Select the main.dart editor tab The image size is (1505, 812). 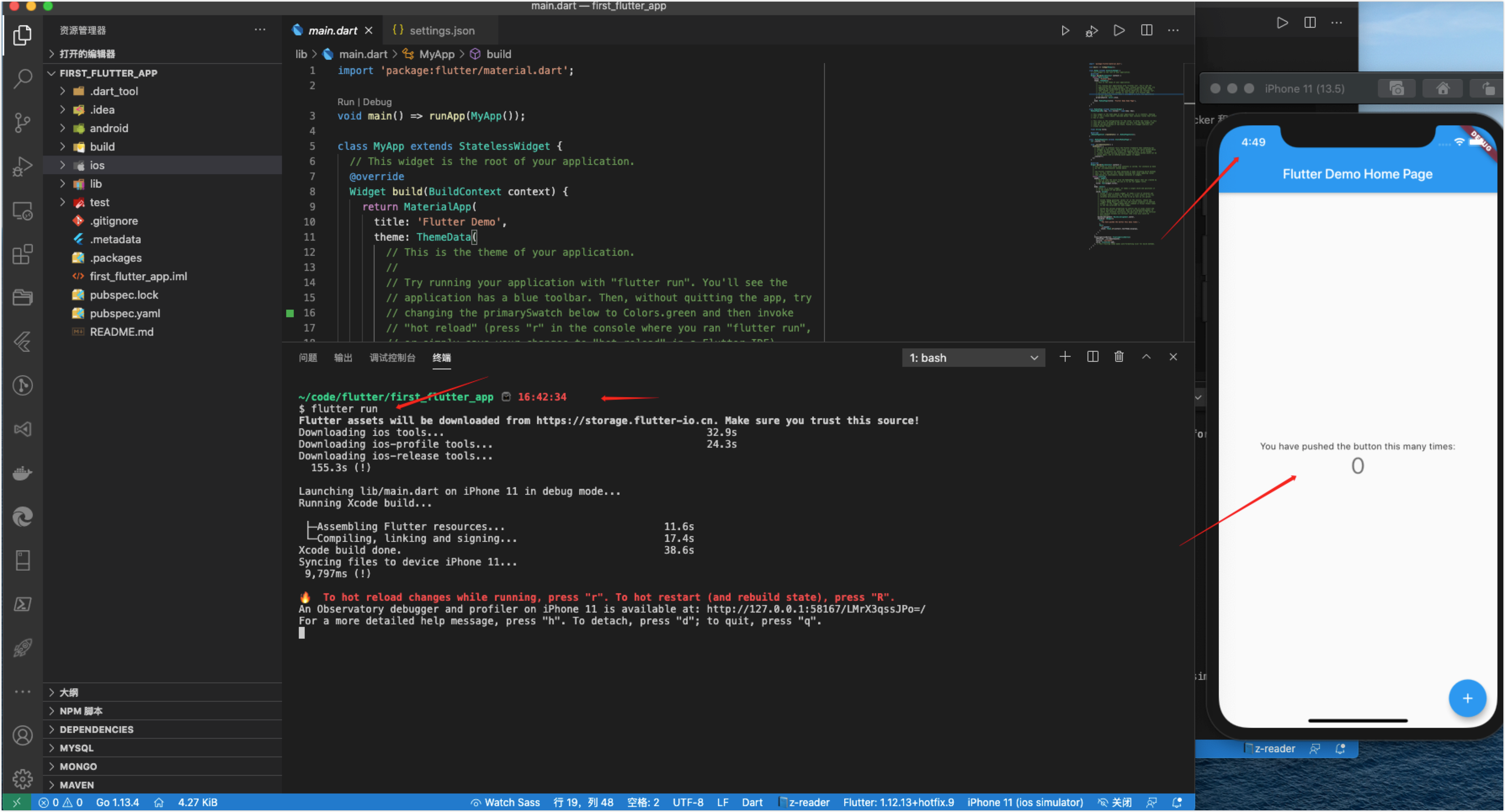[x=332, y=30]
